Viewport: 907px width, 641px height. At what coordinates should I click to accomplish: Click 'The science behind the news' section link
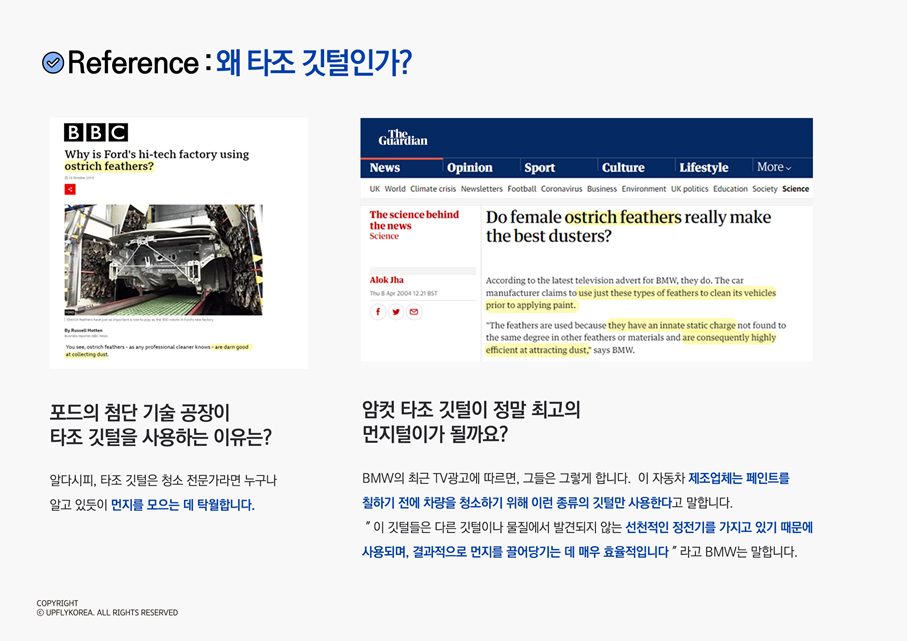coord(415,220)
